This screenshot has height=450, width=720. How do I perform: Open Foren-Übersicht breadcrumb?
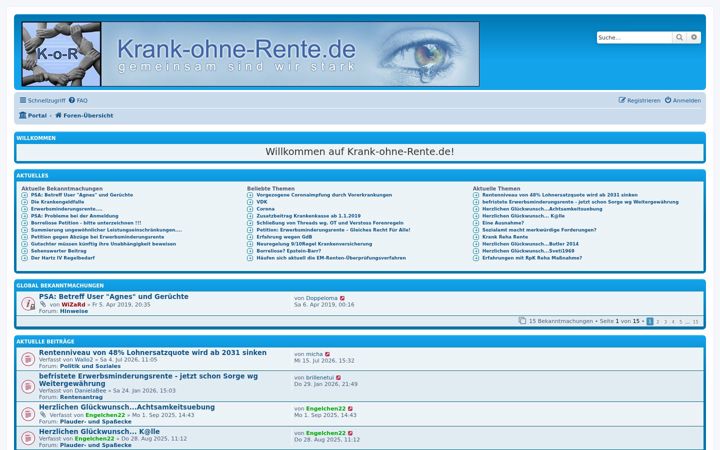pos(84,115)
